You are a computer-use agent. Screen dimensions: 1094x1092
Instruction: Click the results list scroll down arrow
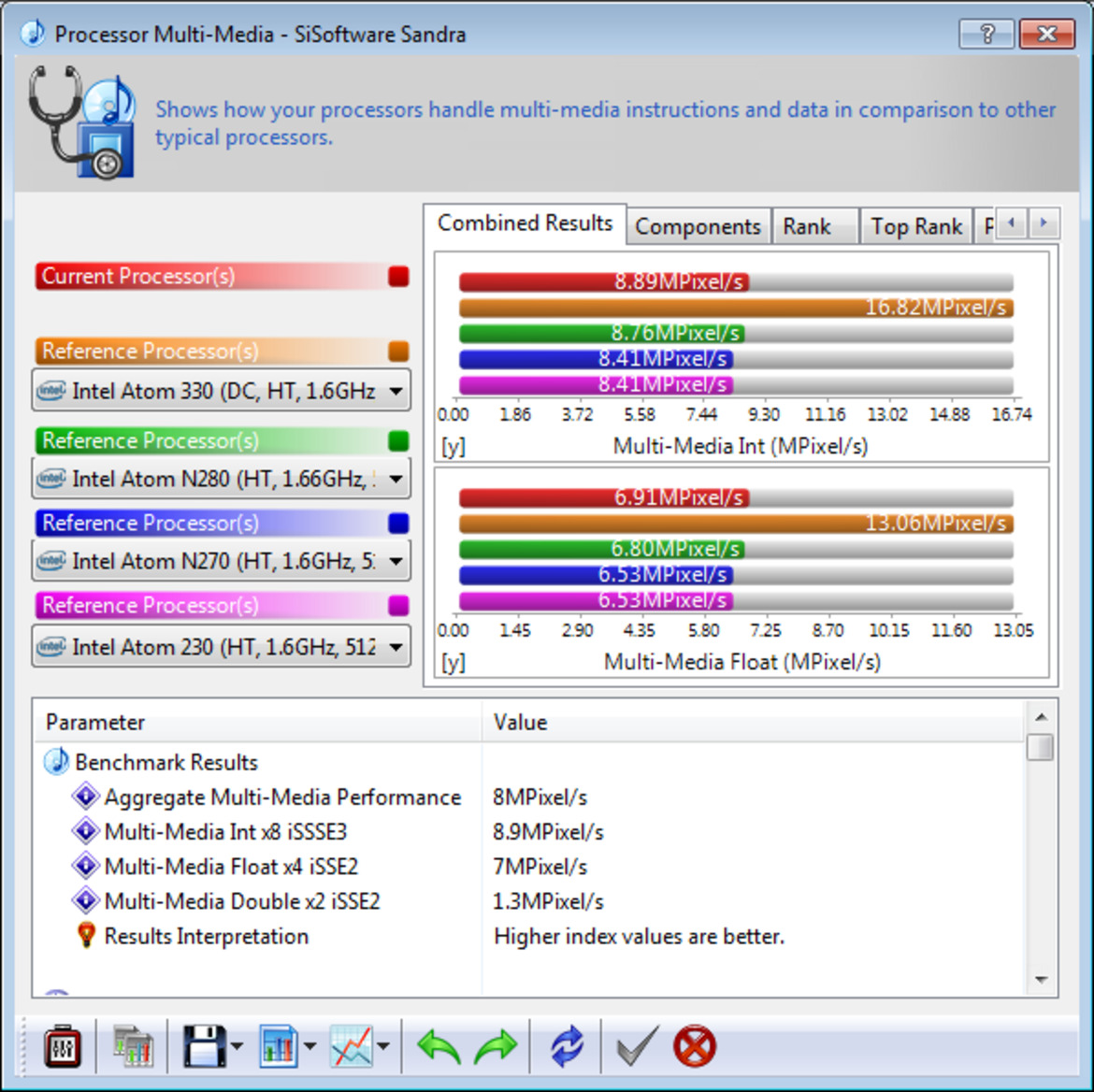coord(1041,981)
